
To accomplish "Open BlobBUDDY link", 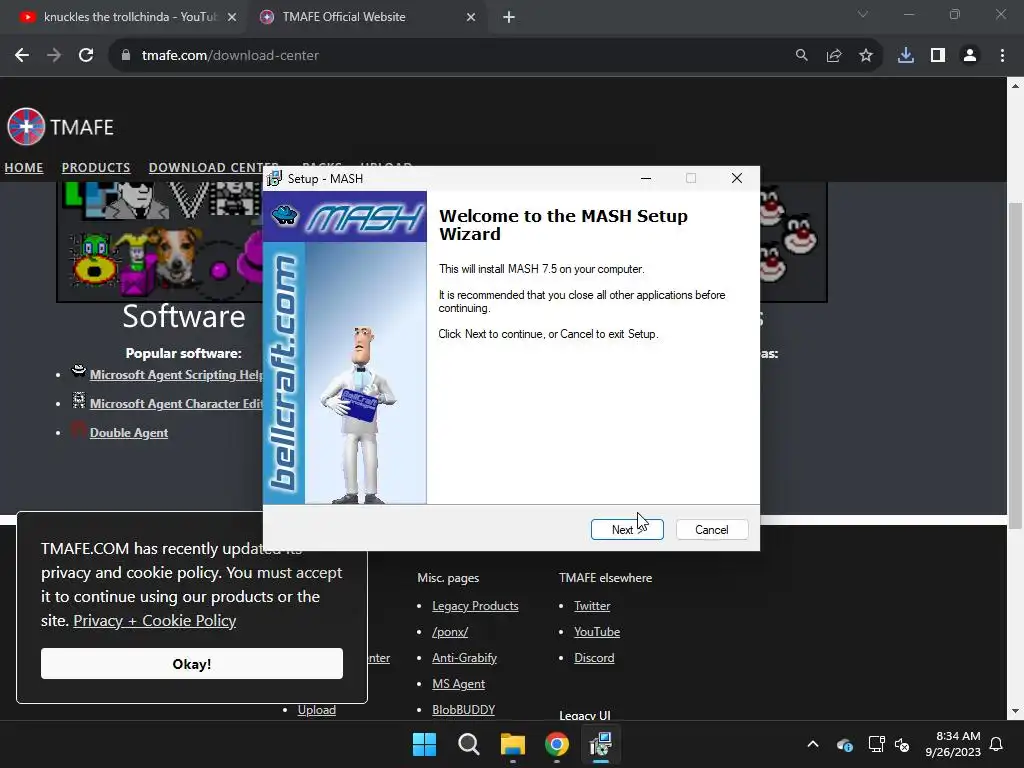I will pyautogui.click(x=464, y=710).
